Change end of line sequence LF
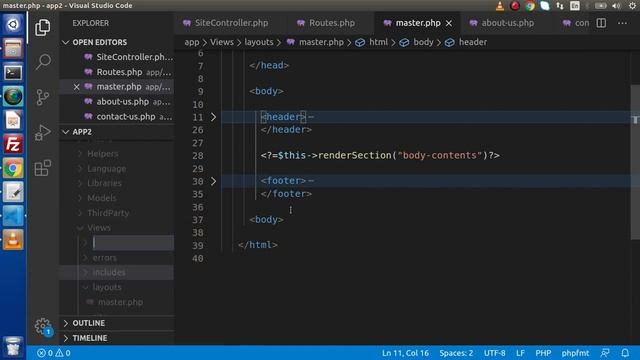The width and height of the screenshot is (640, 360). tap(520, 353)
